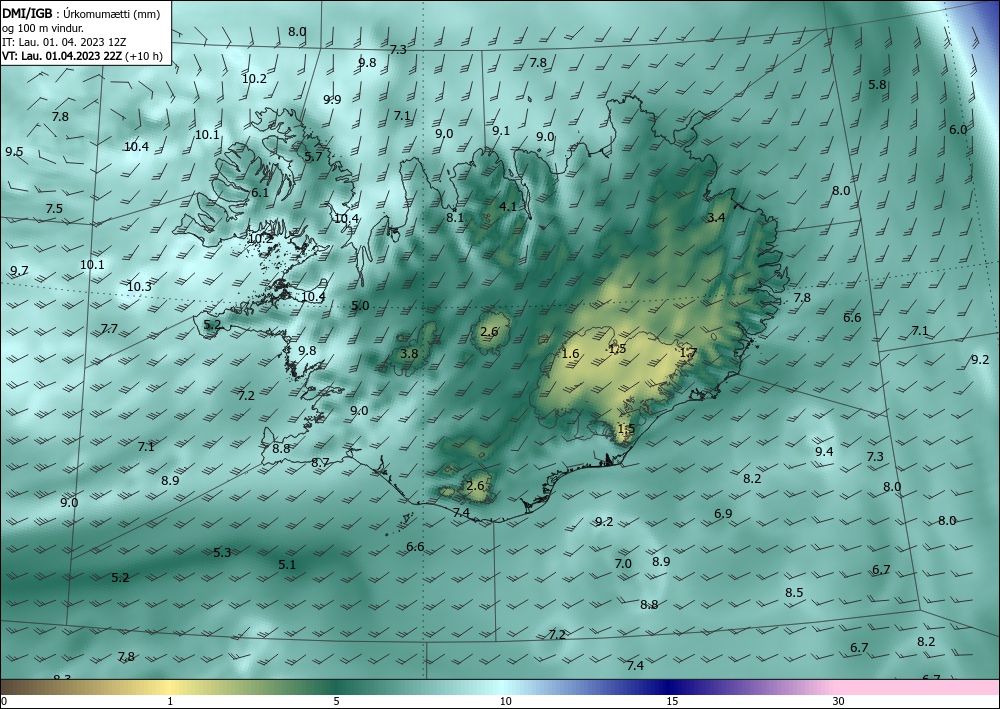The height and width of the screenshot is (709, 1000).
Task: Click the map value 9.1
Action: tap(501, 131)
